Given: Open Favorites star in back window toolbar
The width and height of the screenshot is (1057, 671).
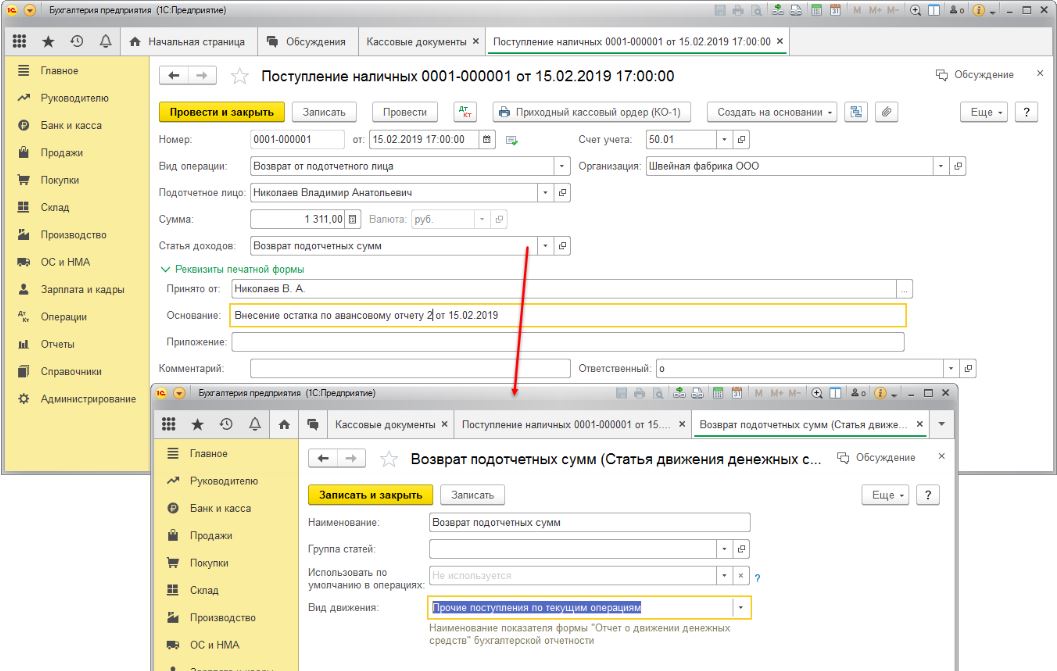Looking at the screenshot, I should coord(48,41).
